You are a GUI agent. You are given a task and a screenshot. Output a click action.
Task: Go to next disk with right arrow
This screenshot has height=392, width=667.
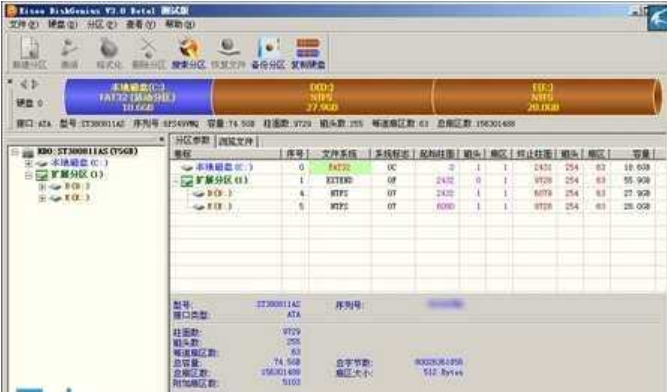35,84
